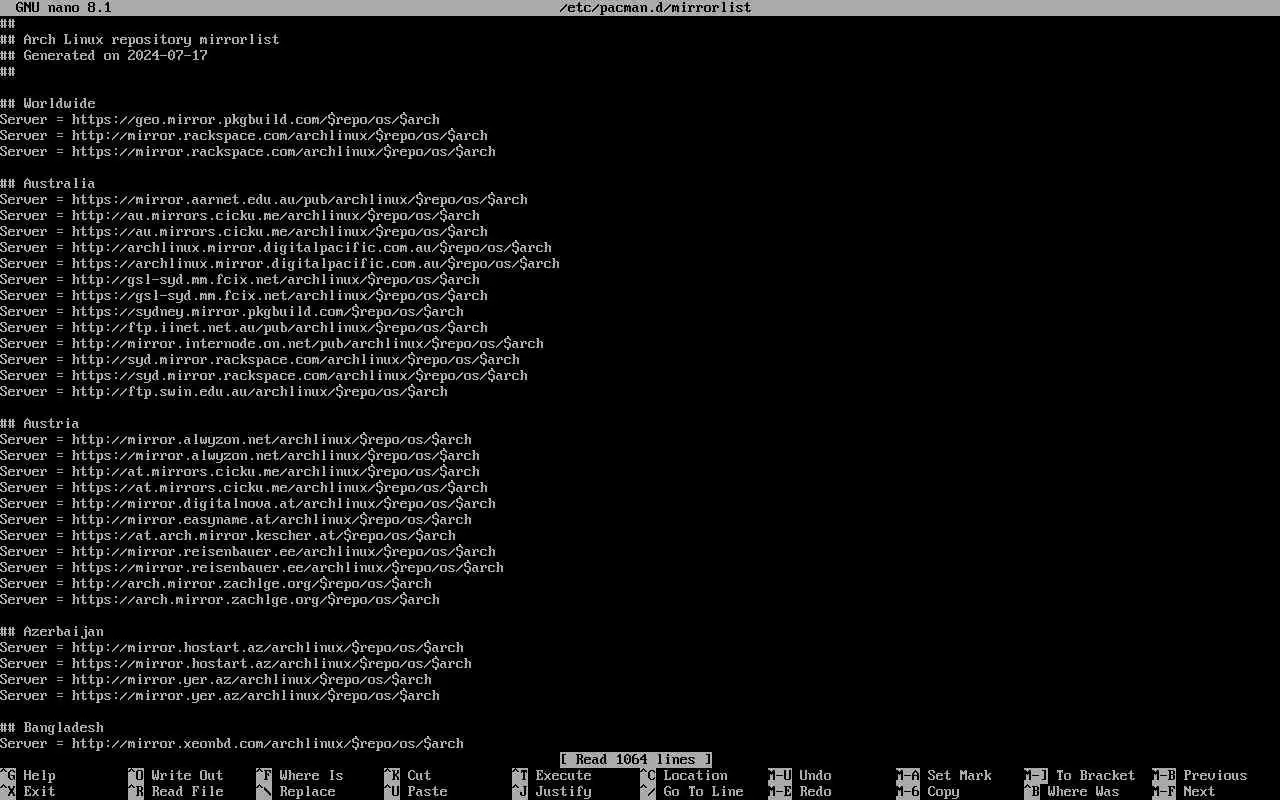Click the M-U Undo shortcut
This screenshot has width=1280, height=800.
[x=800, y=775]
